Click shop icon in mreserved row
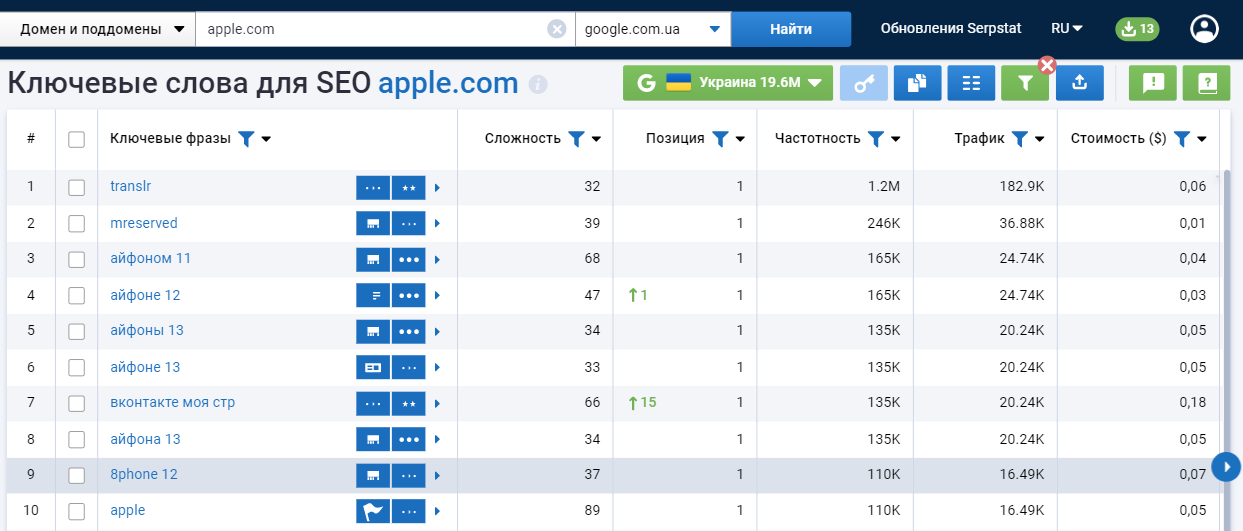Viewport: 1243px width, 531px height. point(373,223)
